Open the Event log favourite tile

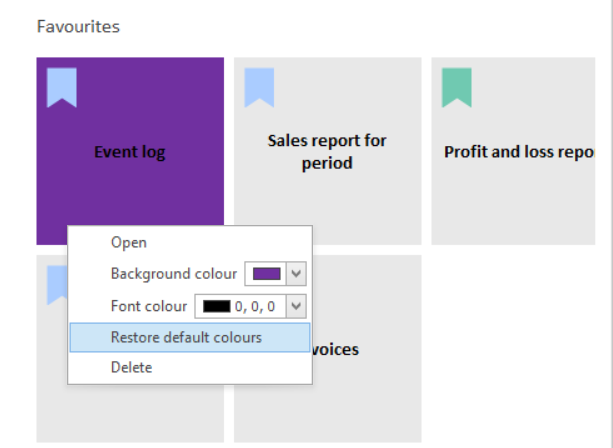130,152
